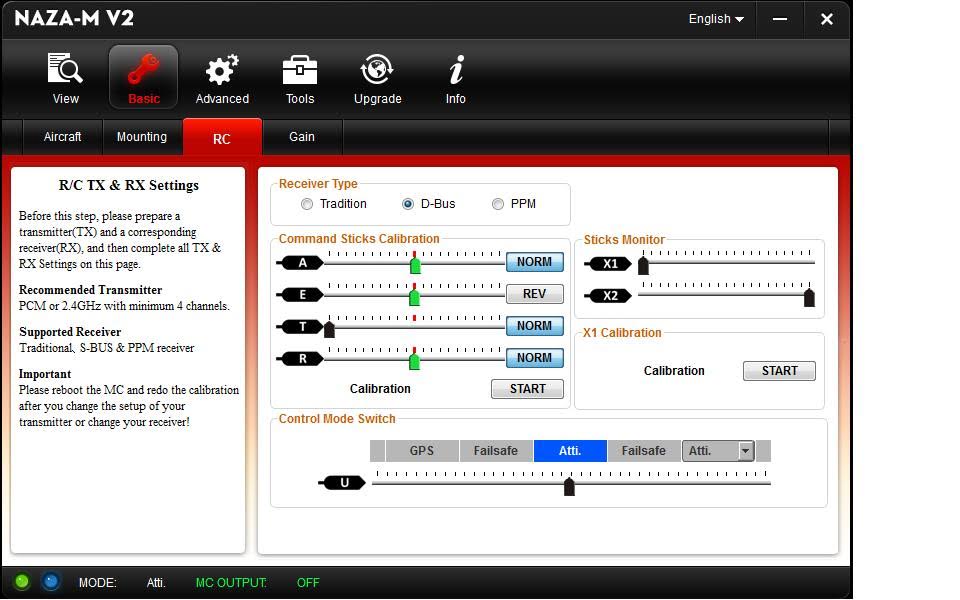Click the 'R/C TX & RX Settings' heading
The height and width of the screenshot is (600, 960).
pyautogui.click(x=129, y=186)
